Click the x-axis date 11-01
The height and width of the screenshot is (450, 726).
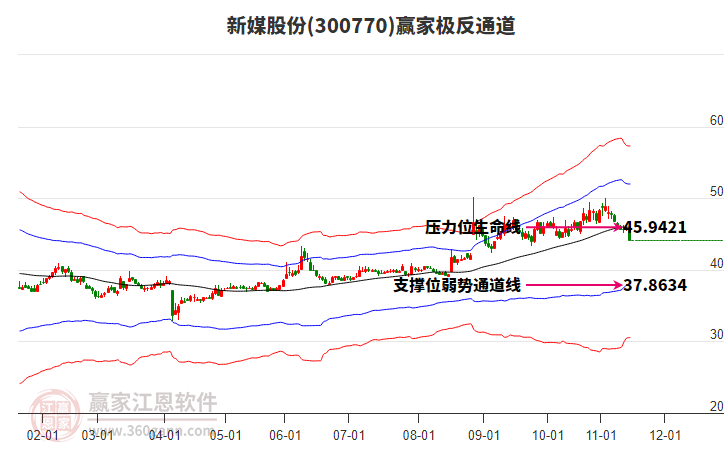(601, 436)
